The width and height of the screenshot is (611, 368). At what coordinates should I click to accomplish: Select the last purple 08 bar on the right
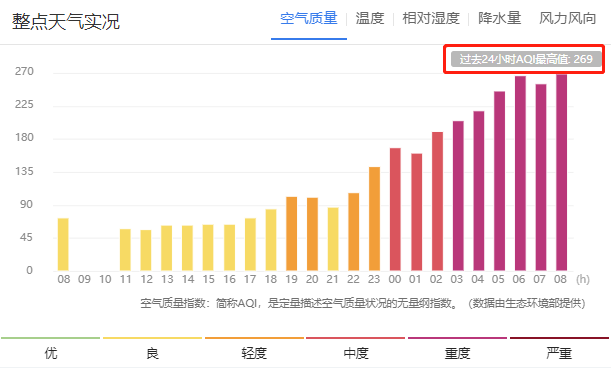tap(562, 172)
